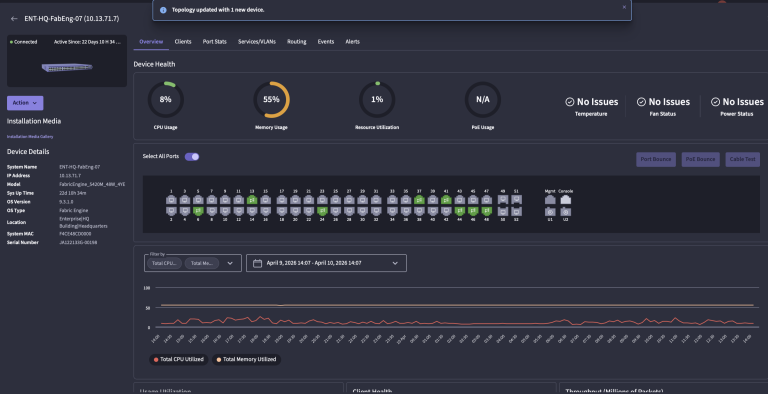Screen dimensions: 768x394
Task: Select port 1 on the switch
Action: pyautogui.click(x=171, y=200)
